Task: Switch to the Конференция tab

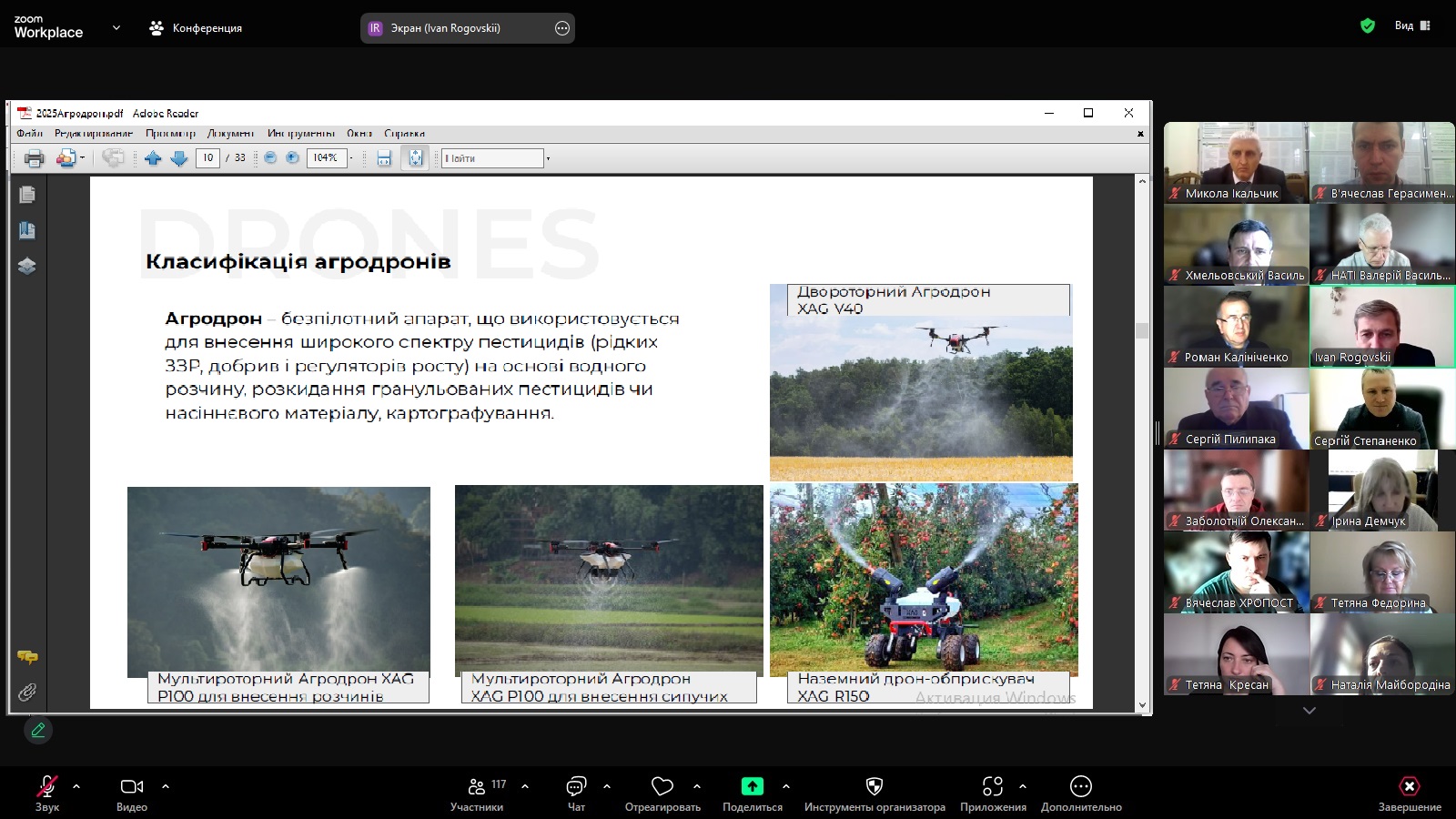Action: pos(196,28)
